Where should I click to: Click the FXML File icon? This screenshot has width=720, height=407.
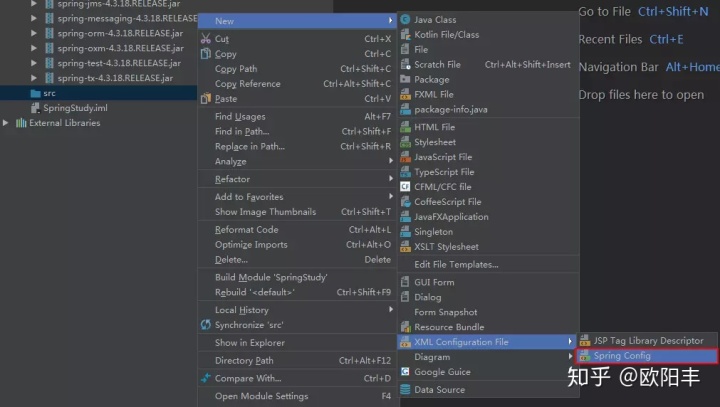pos(405,94)
